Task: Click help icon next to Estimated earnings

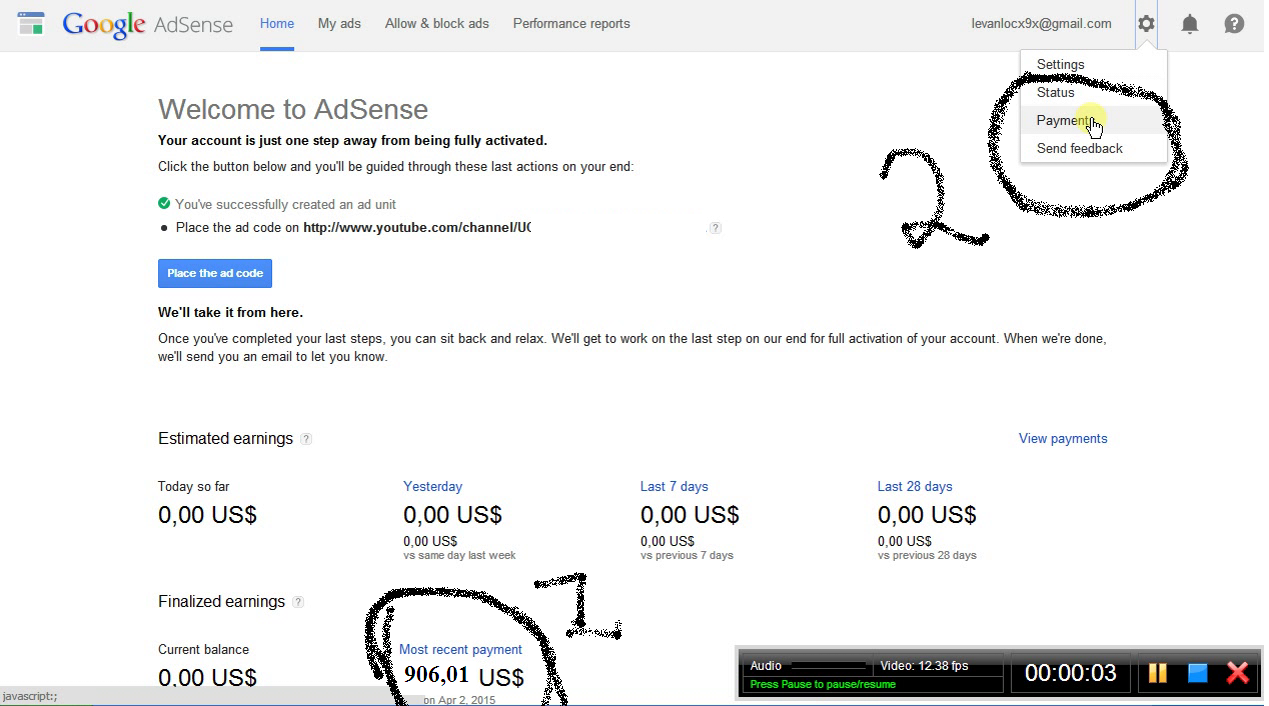Action: coord(306,439)
